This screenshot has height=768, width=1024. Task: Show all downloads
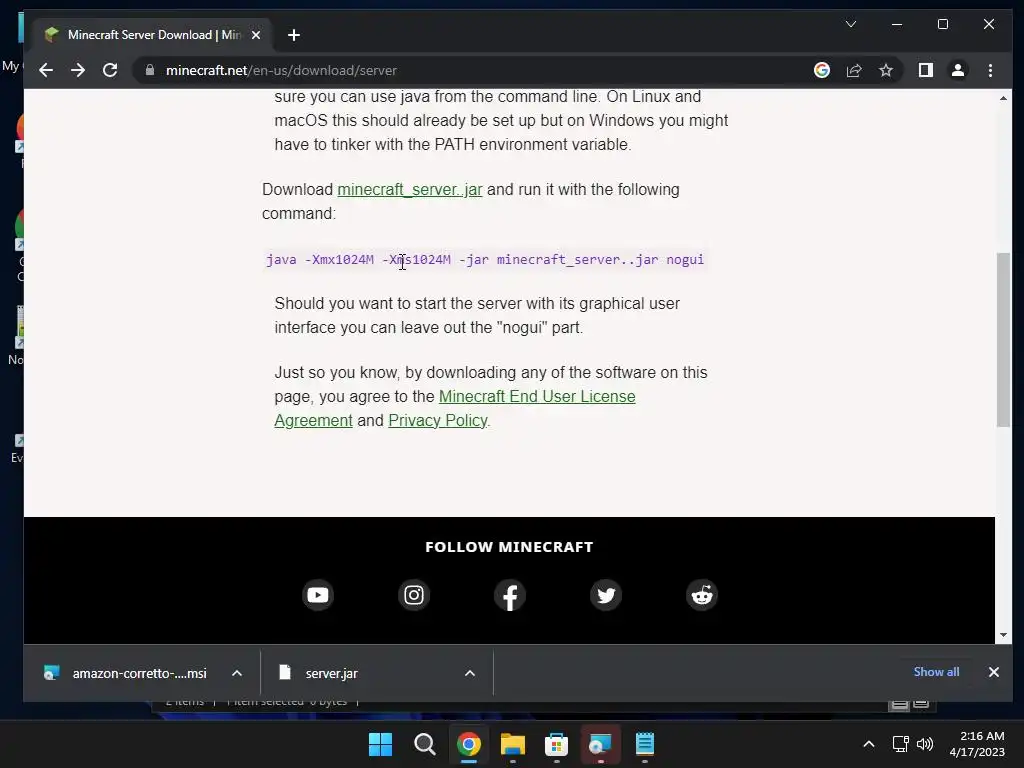click(x=936, y=672)
